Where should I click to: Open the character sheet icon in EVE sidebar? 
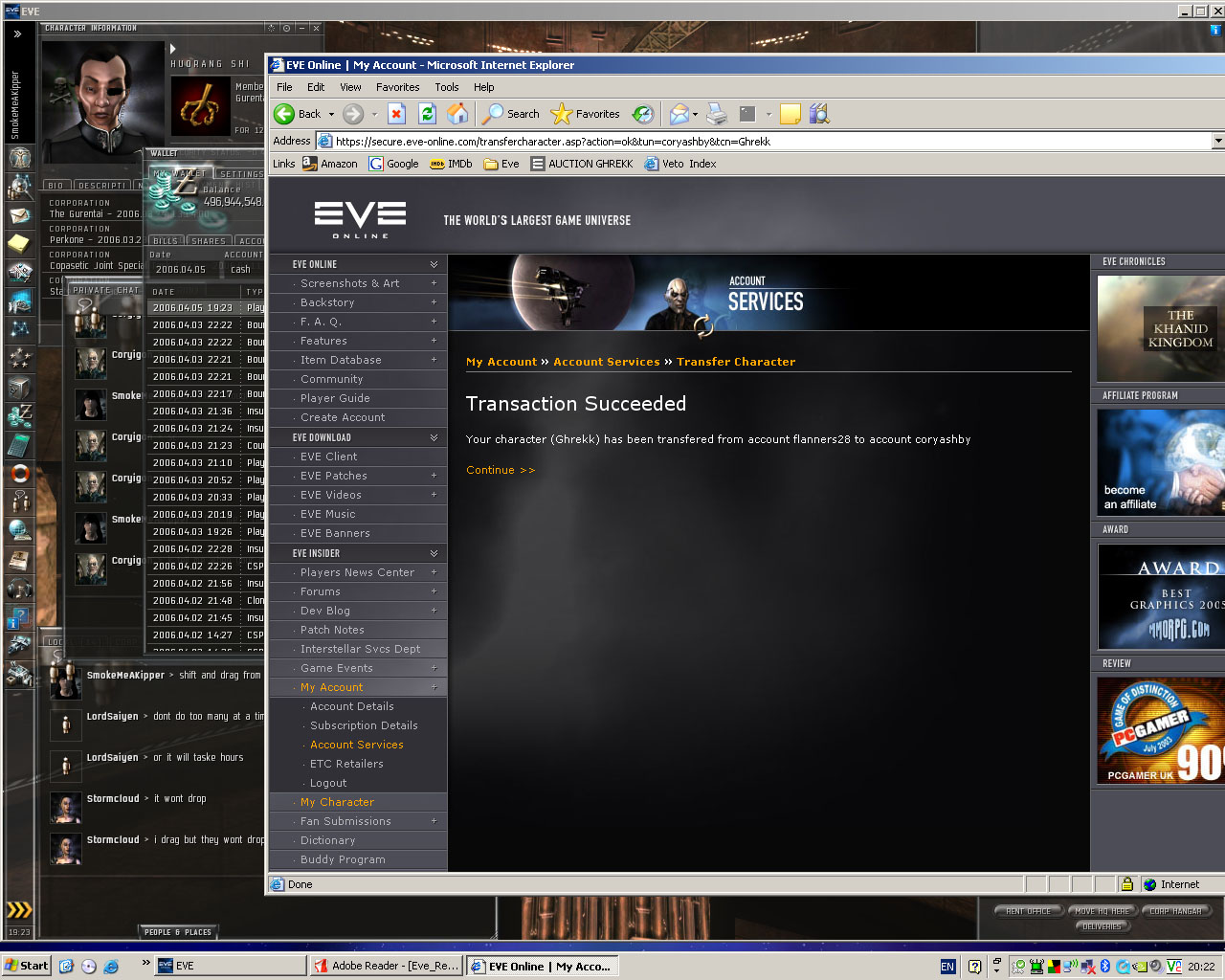19,158
